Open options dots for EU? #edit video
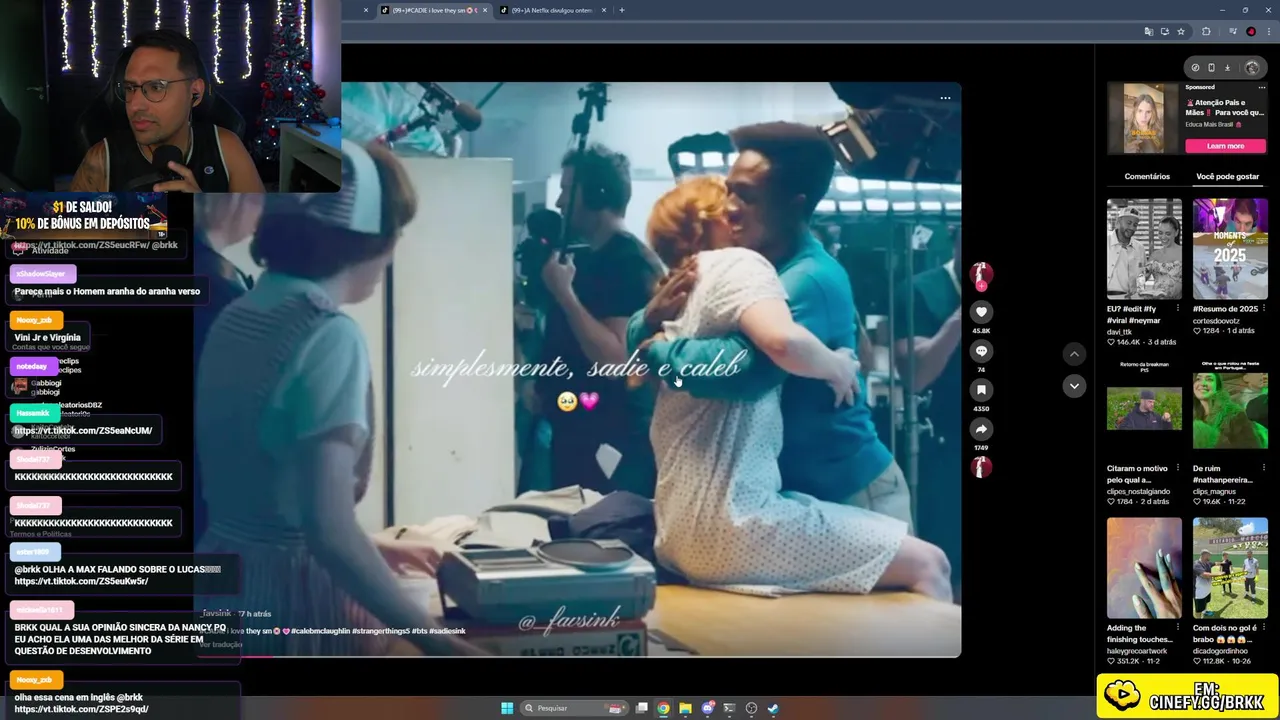 [1178, 309]
